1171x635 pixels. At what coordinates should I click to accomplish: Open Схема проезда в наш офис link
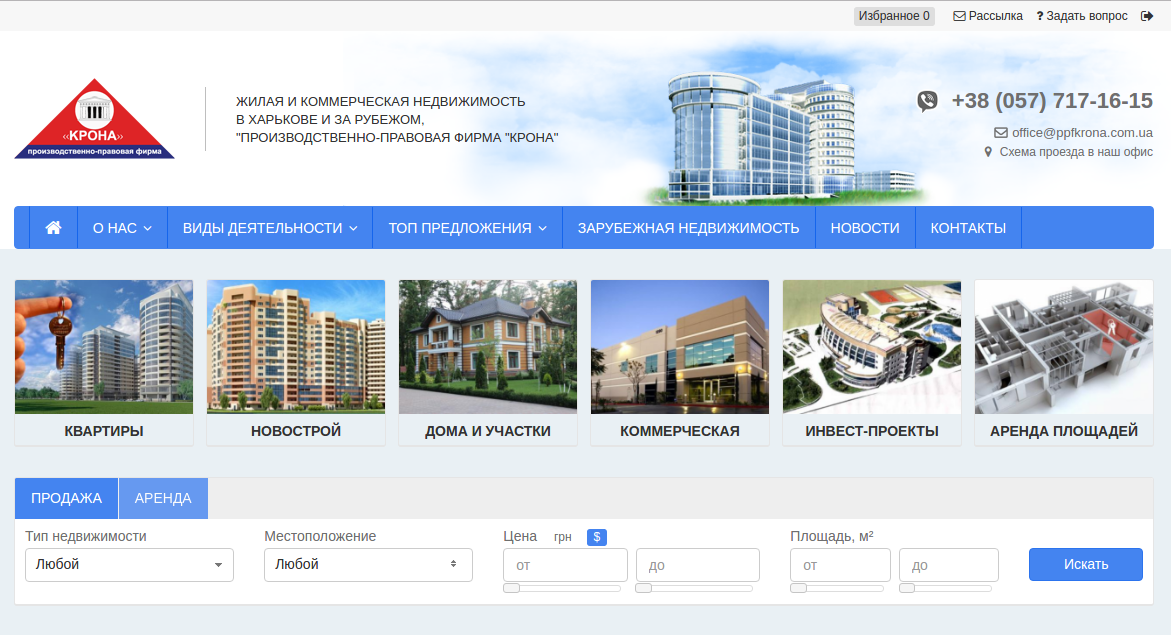click(1068, 152)
